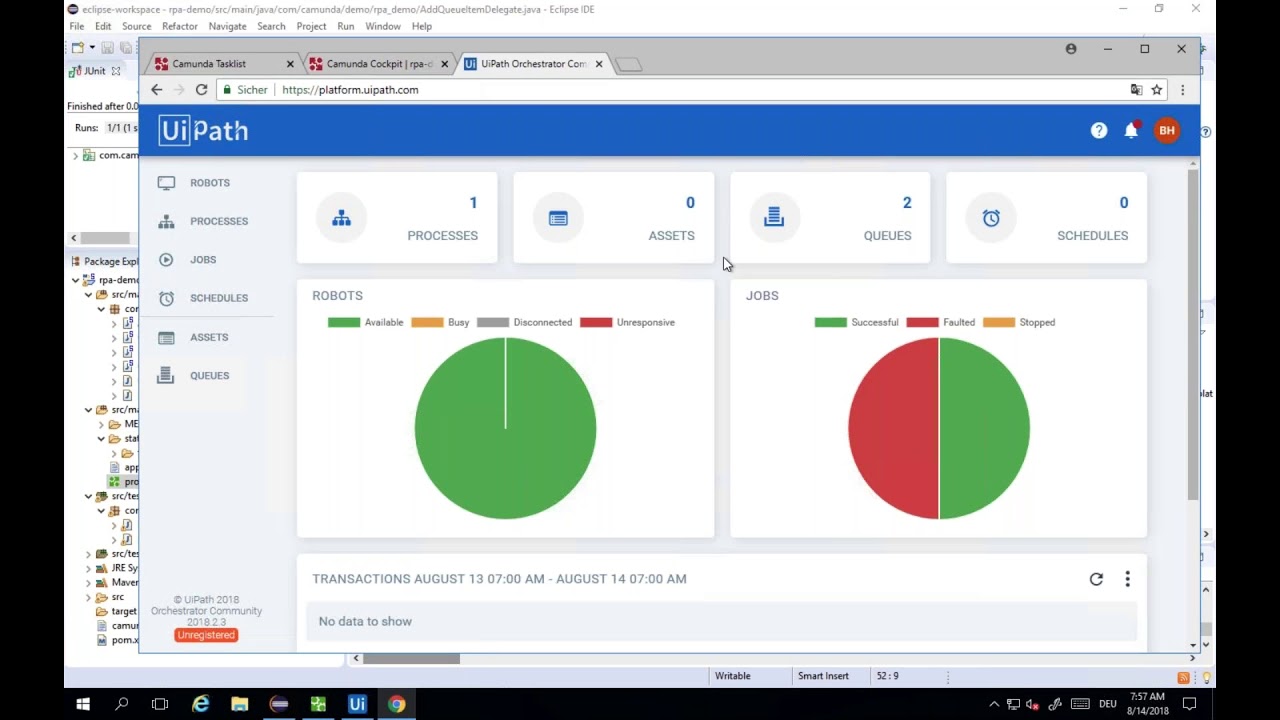Open a new browser tab
This screenshot has height=720, width=1280.
coord(628,65)
